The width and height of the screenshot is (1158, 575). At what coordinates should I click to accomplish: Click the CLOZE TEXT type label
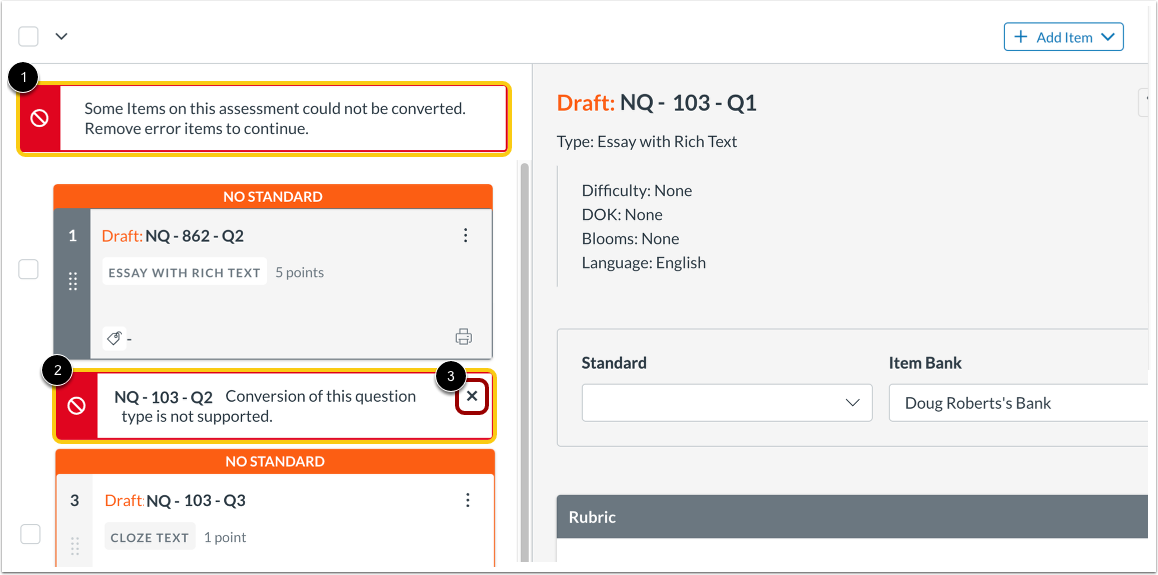pos(150,537)
